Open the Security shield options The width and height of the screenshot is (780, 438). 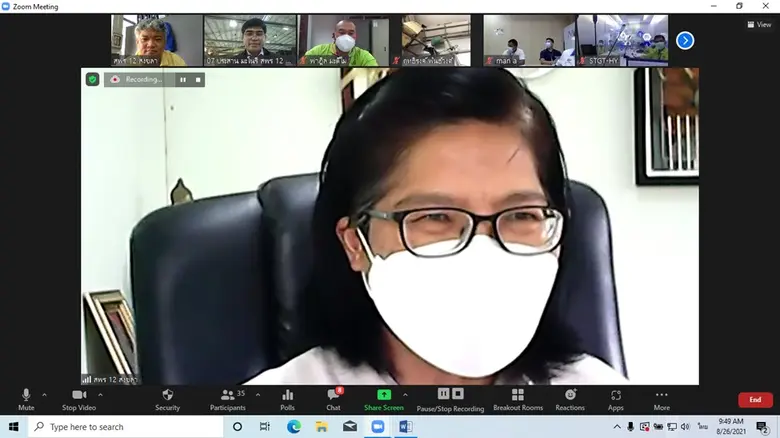tap(167, 397)
